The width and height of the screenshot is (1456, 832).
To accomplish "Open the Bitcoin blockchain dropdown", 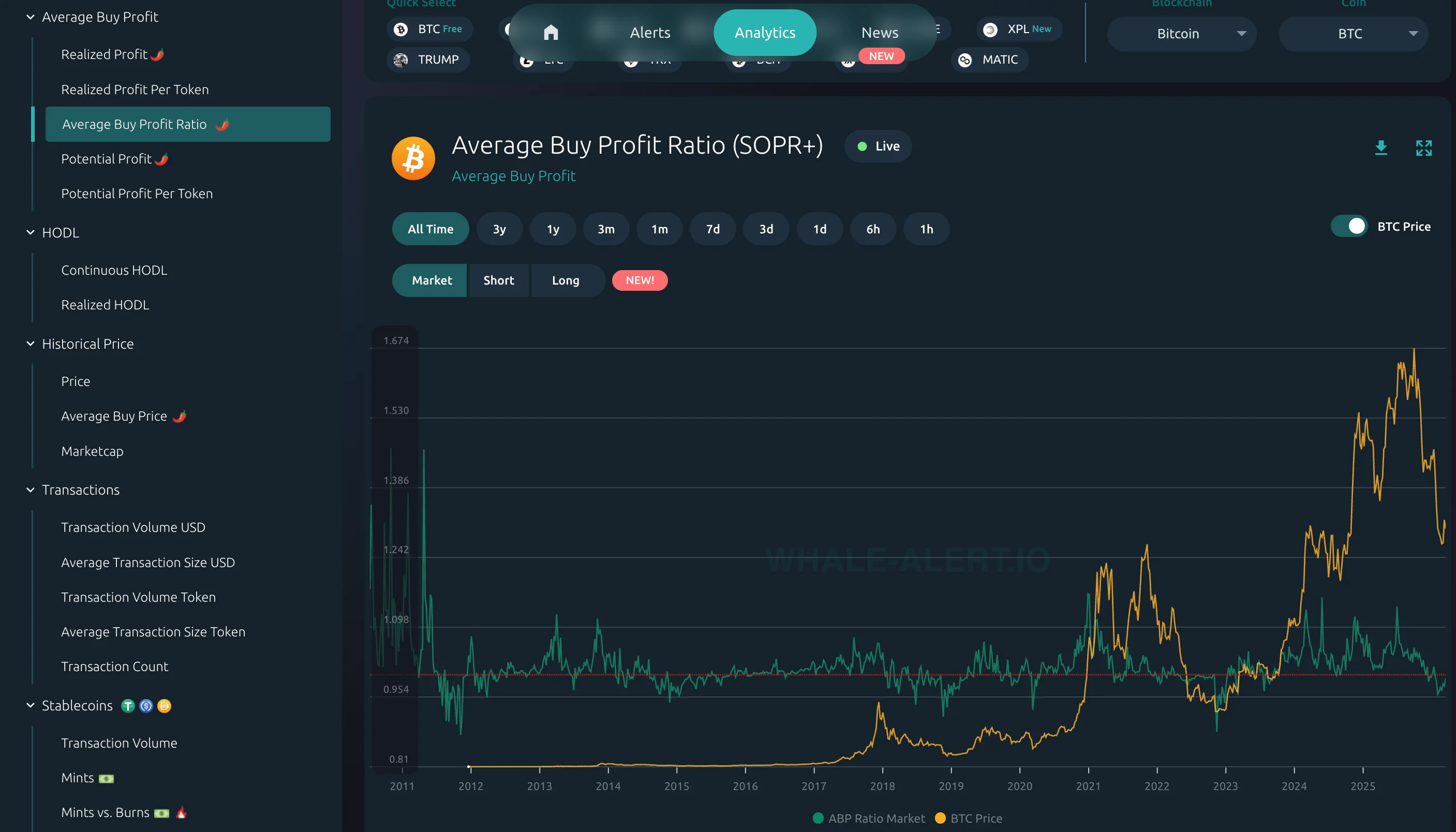I will pyautogui.click(x=1181, y=34).
